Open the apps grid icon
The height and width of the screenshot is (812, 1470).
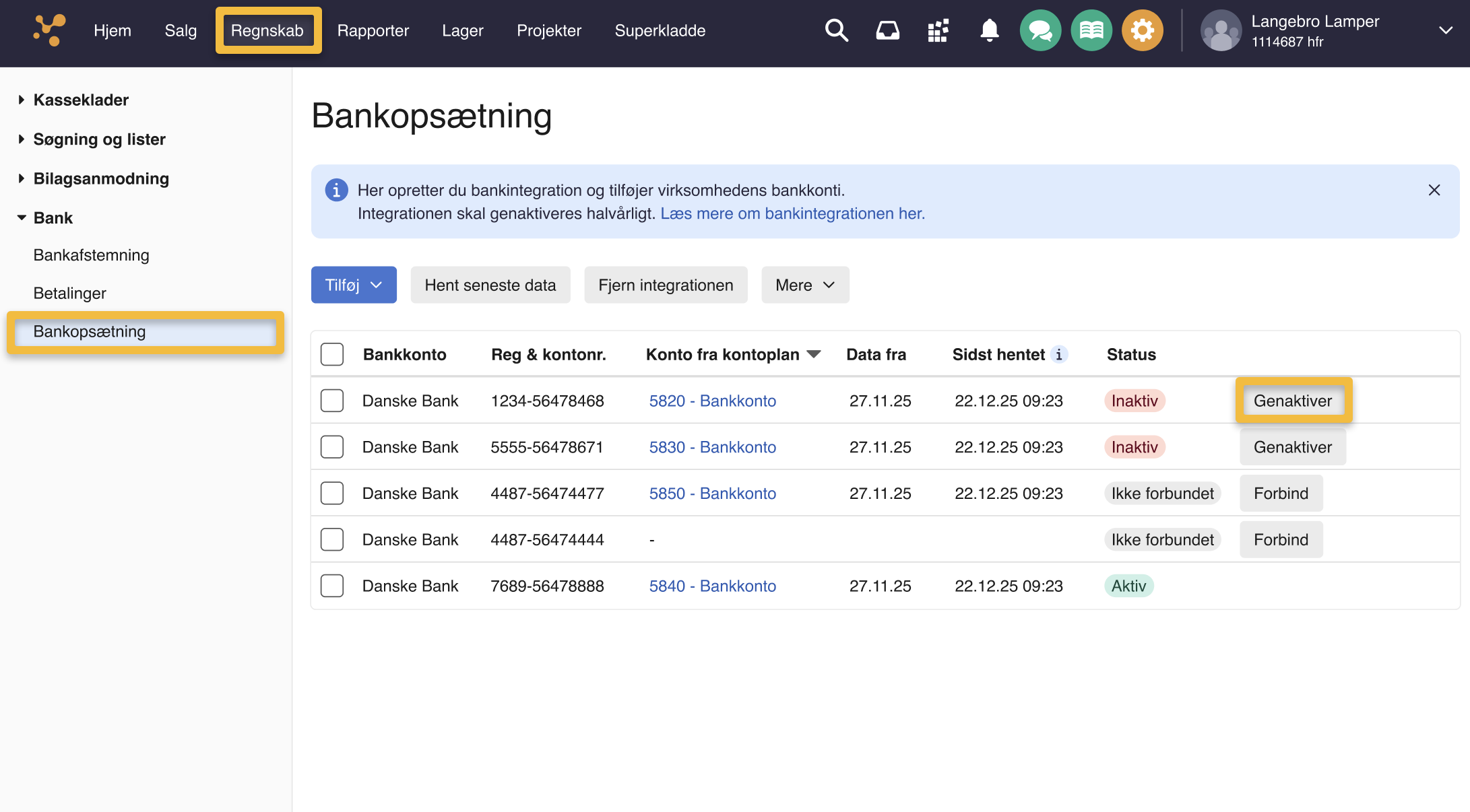(x=938, y=30)
